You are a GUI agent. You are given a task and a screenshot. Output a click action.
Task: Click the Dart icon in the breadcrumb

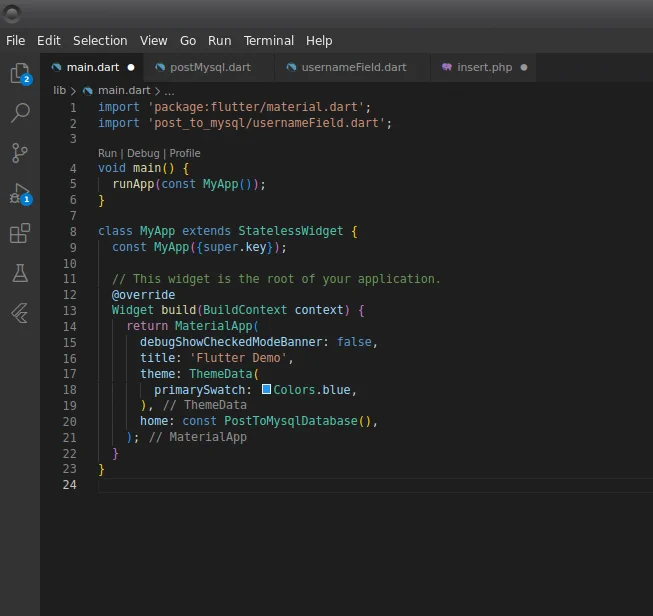tap(87, 90)
